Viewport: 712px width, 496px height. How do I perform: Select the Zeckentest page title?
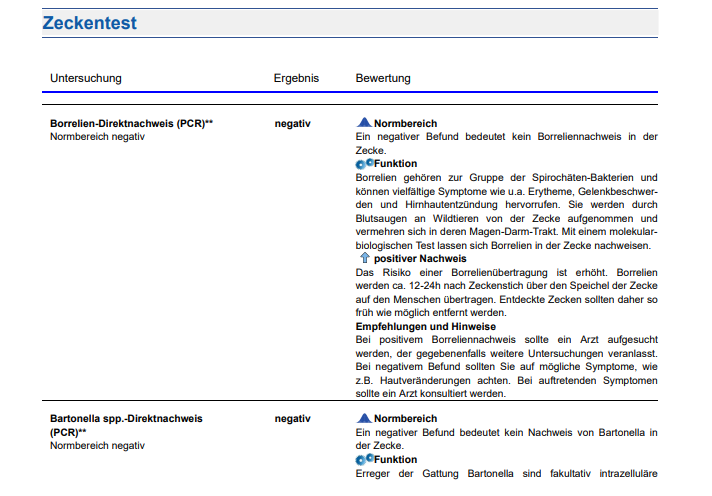pyautogui.click(x=90, y=23)
